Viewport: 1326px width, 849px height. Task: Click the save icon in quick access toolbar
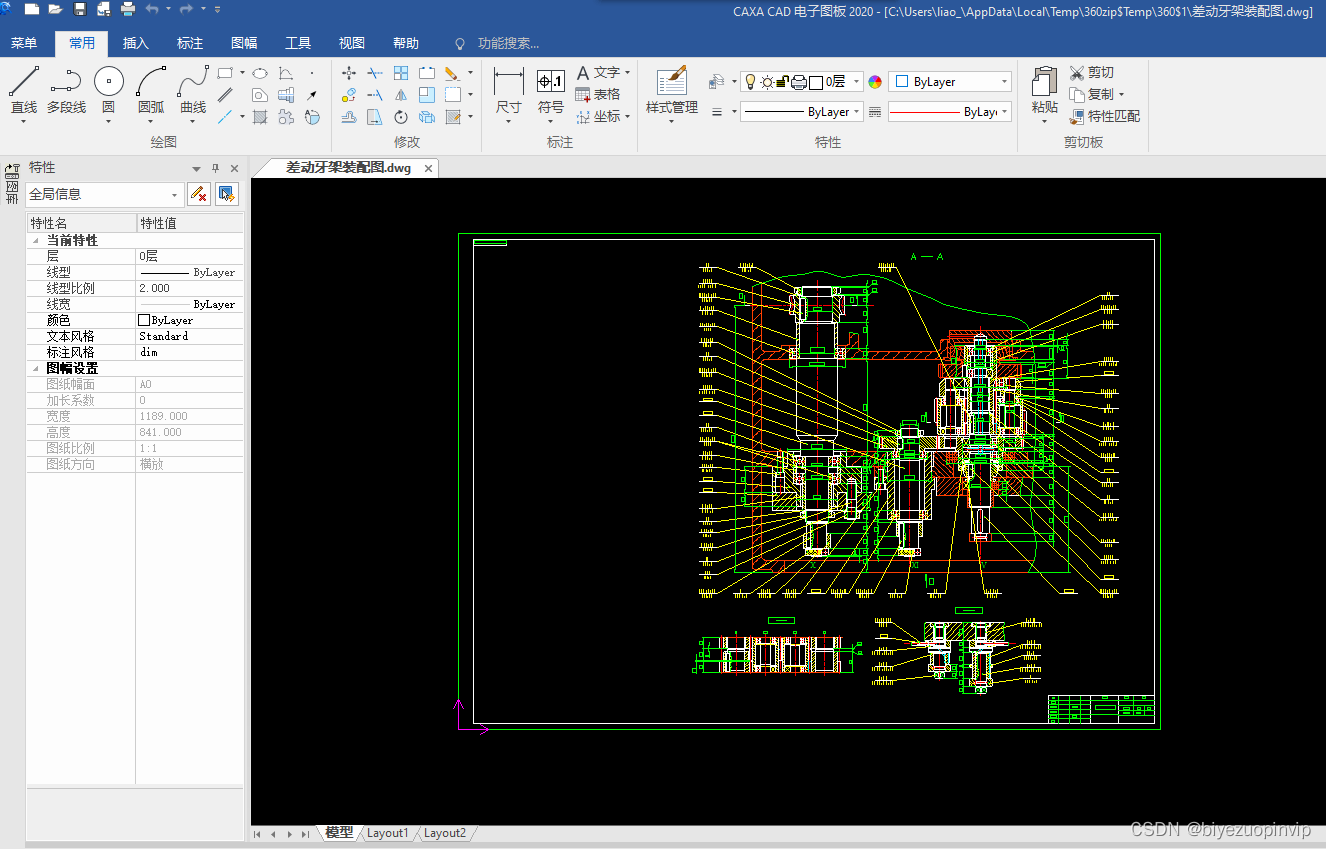79,9
